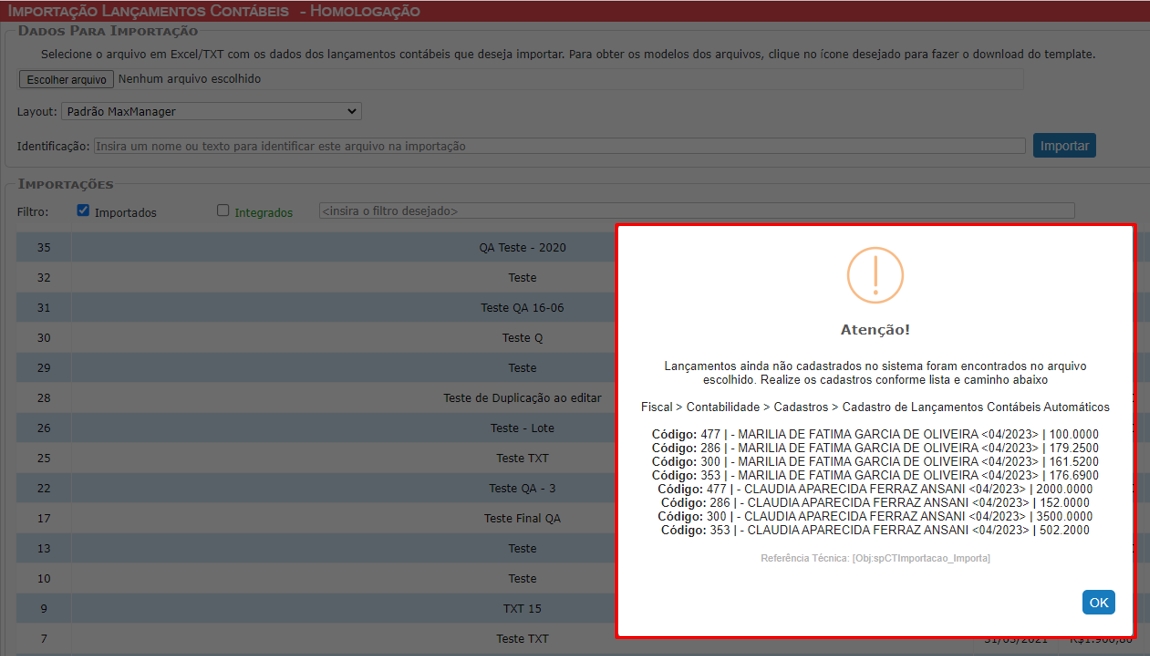Click row number 35

44,247
